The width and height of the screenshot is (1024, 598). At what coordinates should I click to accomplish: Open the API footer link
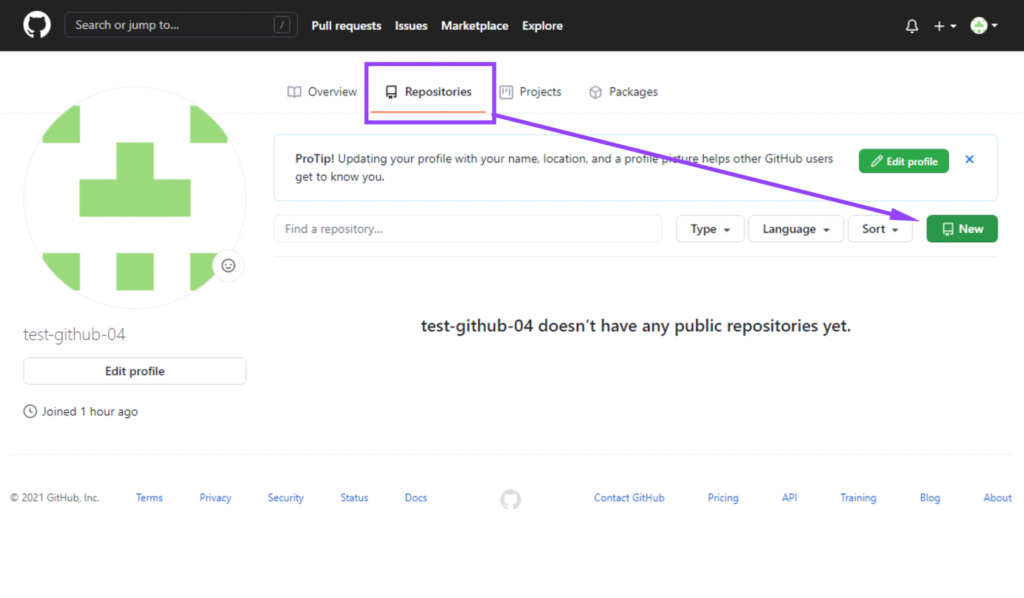789,497
